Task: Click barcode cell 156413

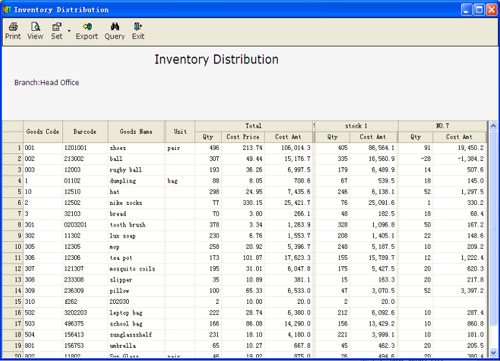Action: (x=85, y=335)
